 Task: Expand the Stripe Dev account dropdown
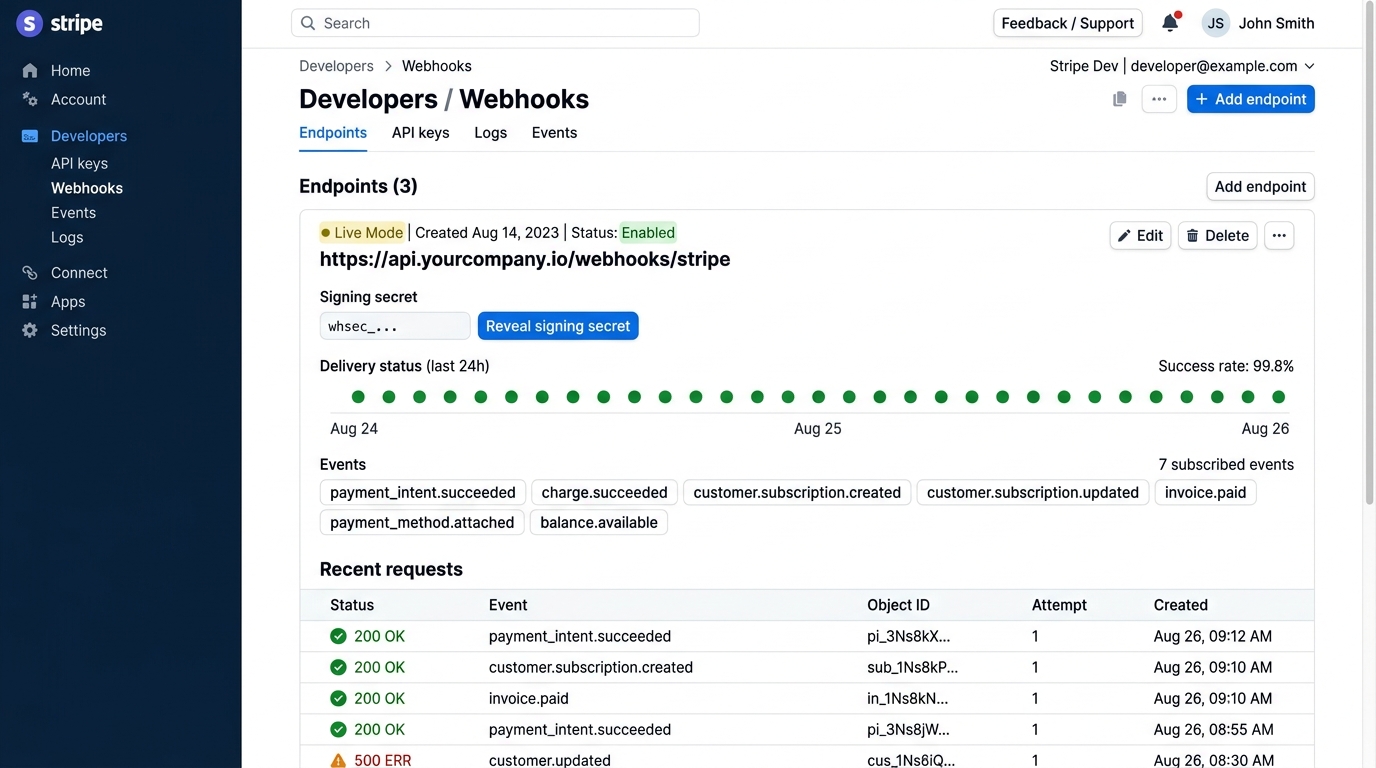1182,66
